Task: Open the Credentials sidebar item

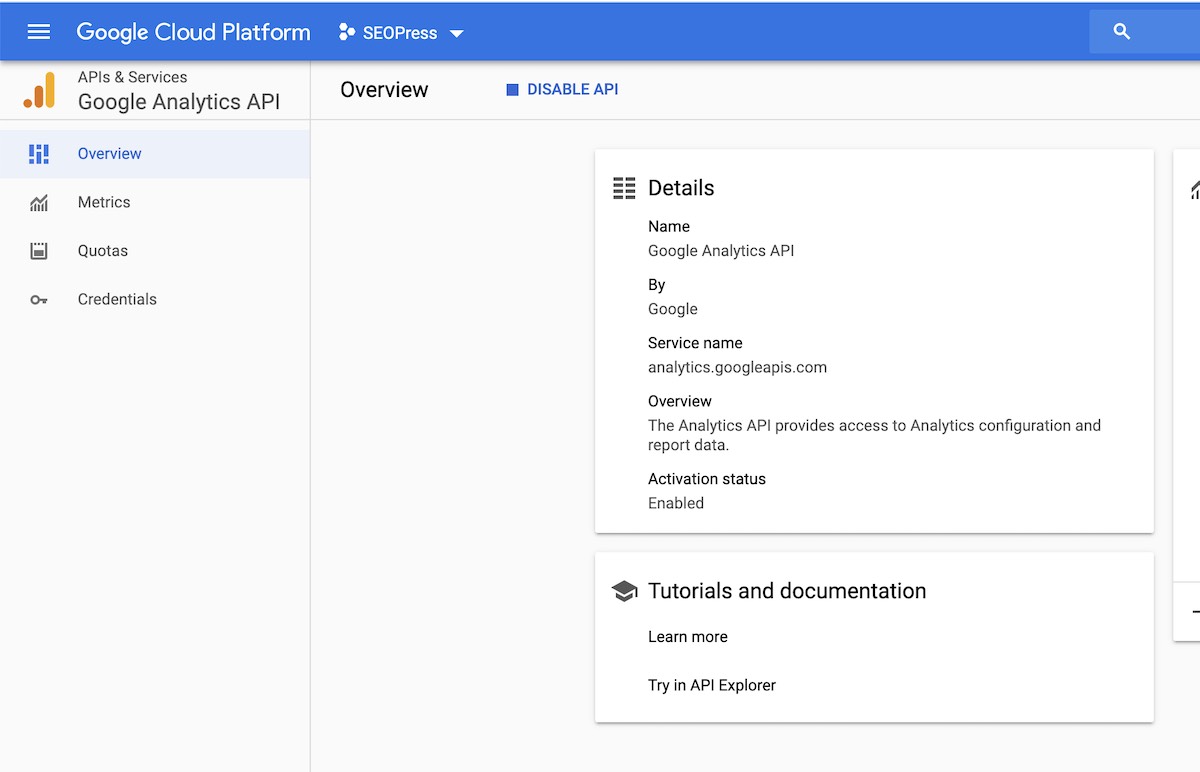Action: (x=155, y=299)
